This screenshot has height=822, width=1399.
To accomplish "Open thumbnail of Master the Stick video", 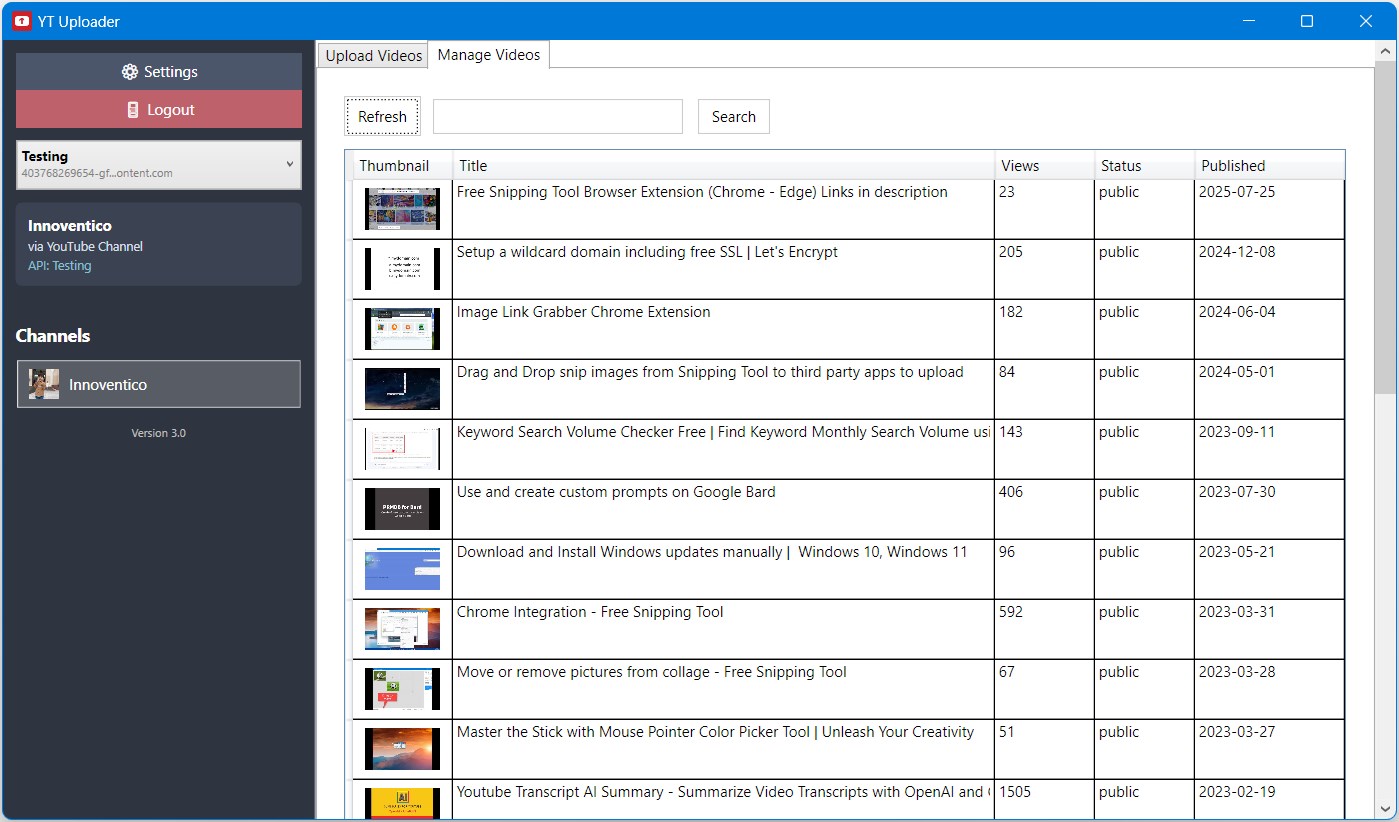I will point(402,749).
